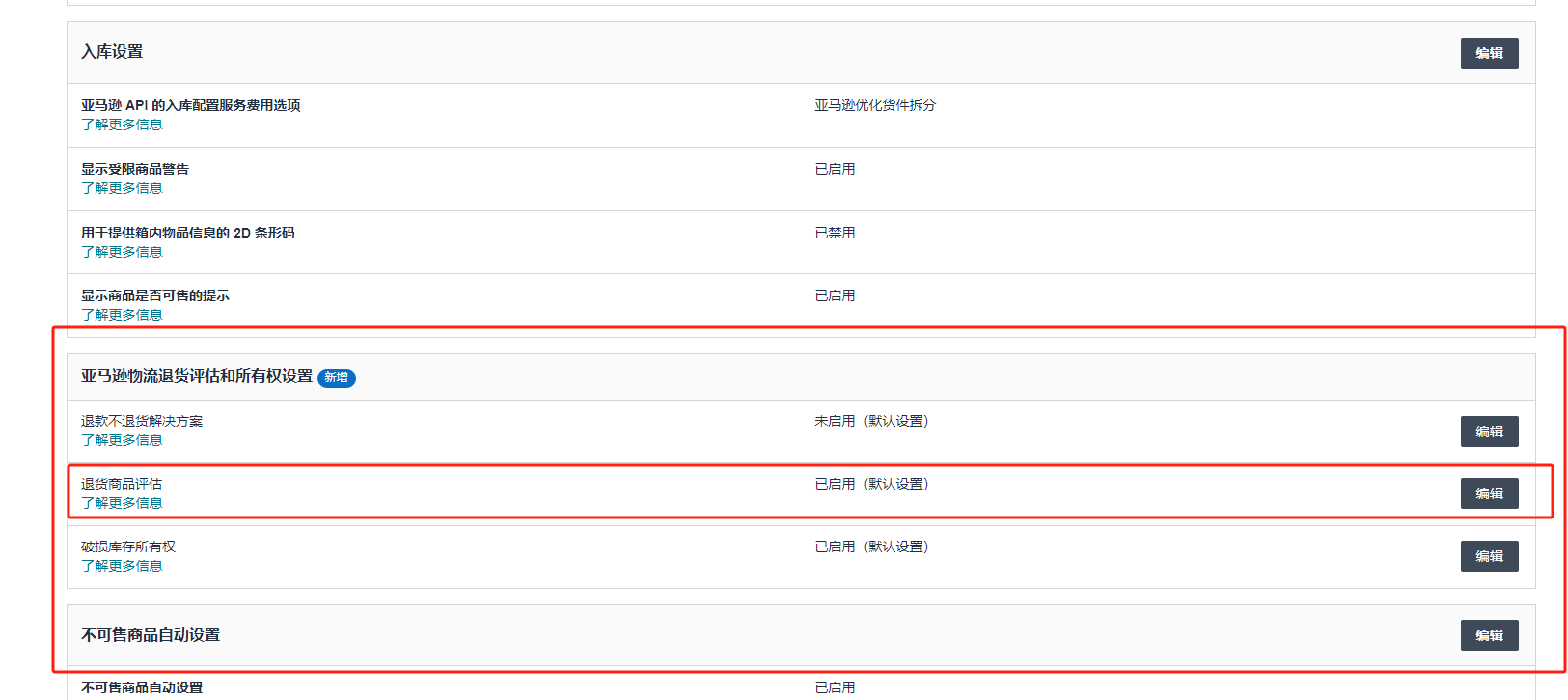Edit the 破损库存所有权 setting
This screenshot has height=700, width=1568.
point(1489,556)
